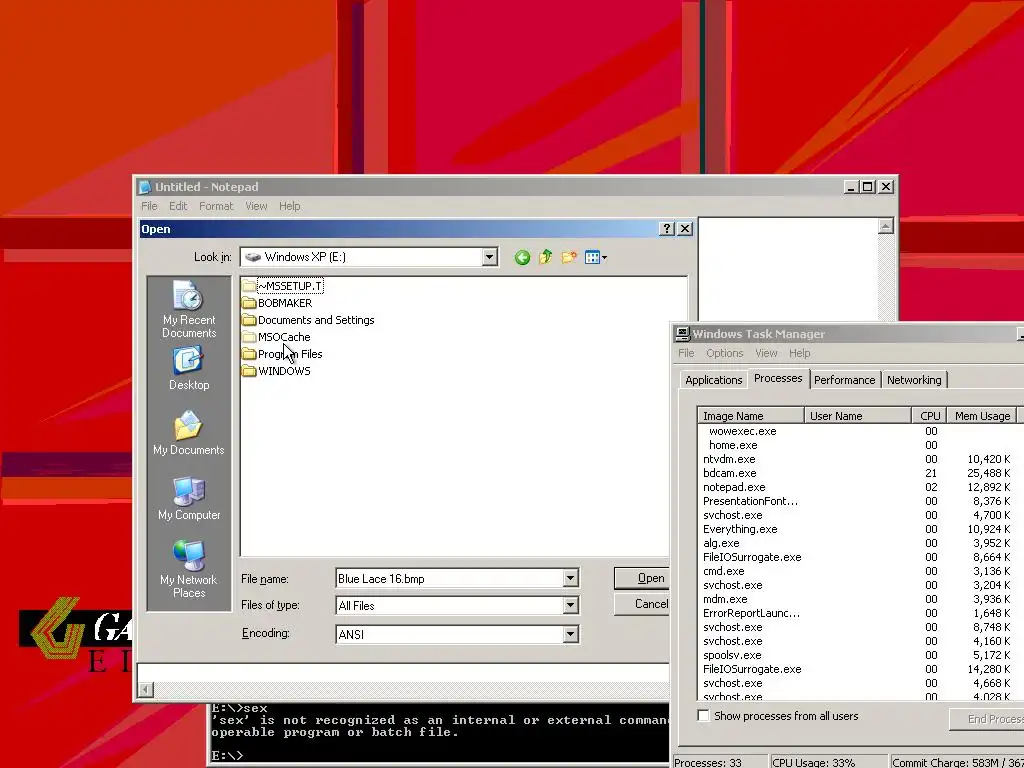This screenshot has width=1024, height=768.
Task: Sort processes by CPU column
Action: [x=929, y=416]
